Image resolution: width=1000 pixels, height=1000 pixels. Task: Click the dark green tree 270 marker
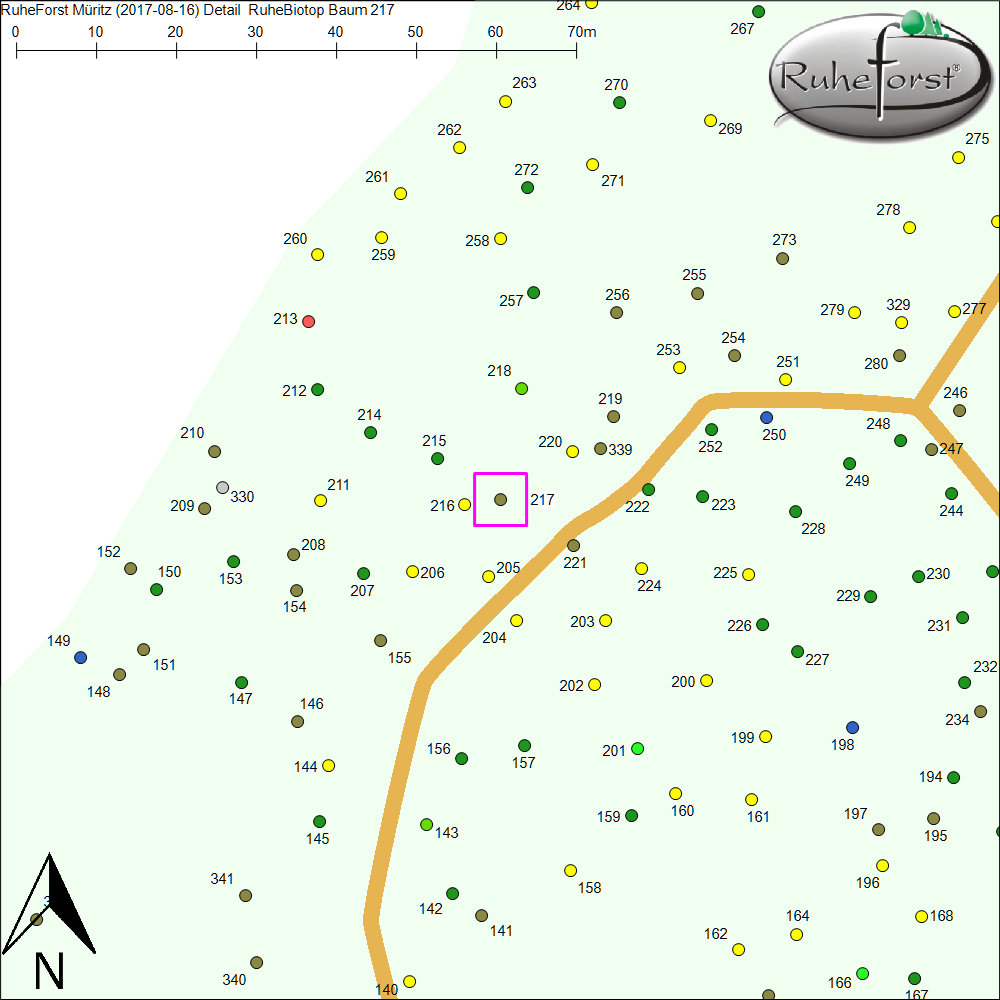coord(620,103)
